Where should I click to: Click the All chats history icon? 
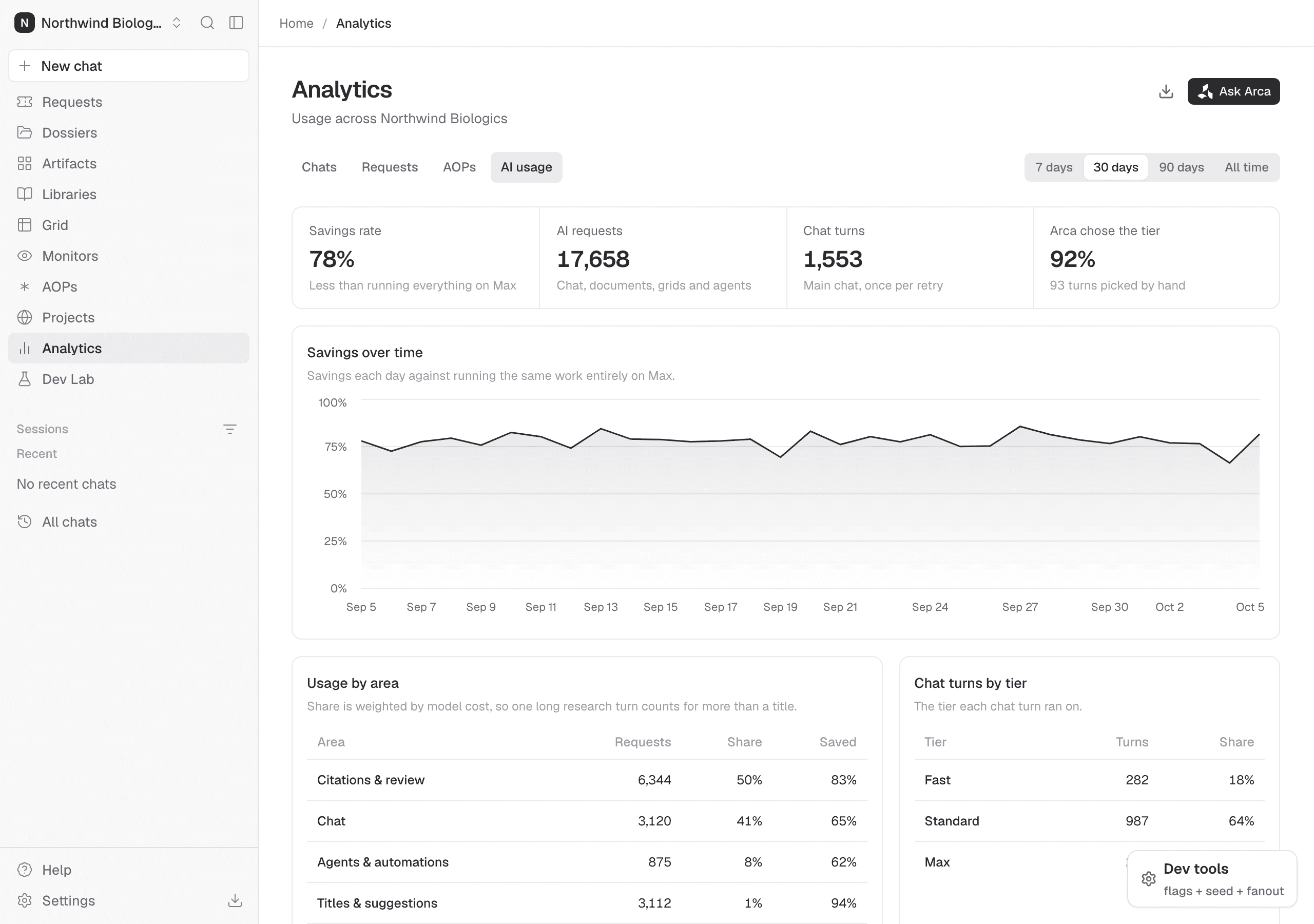click(x=25, y=522)
